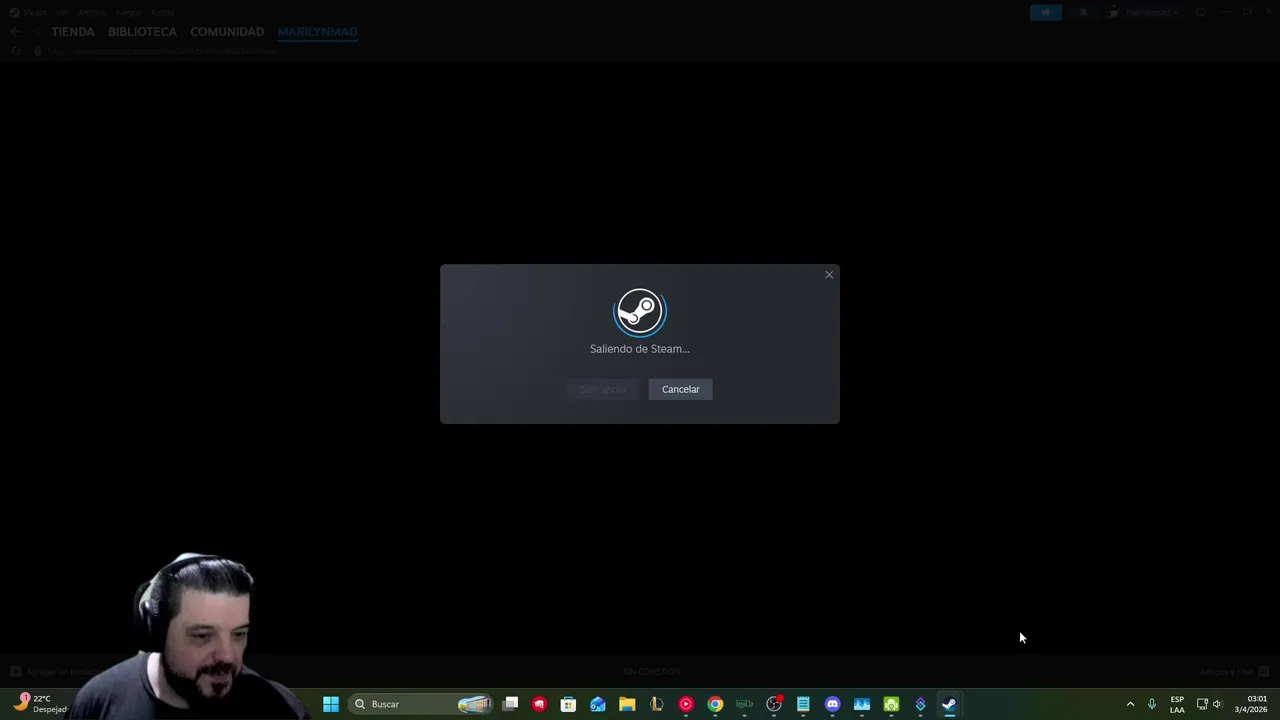Open the clock showing 03:01 3/4/2026
The height and width of the screenshot is (720, 1280).
1251,704
